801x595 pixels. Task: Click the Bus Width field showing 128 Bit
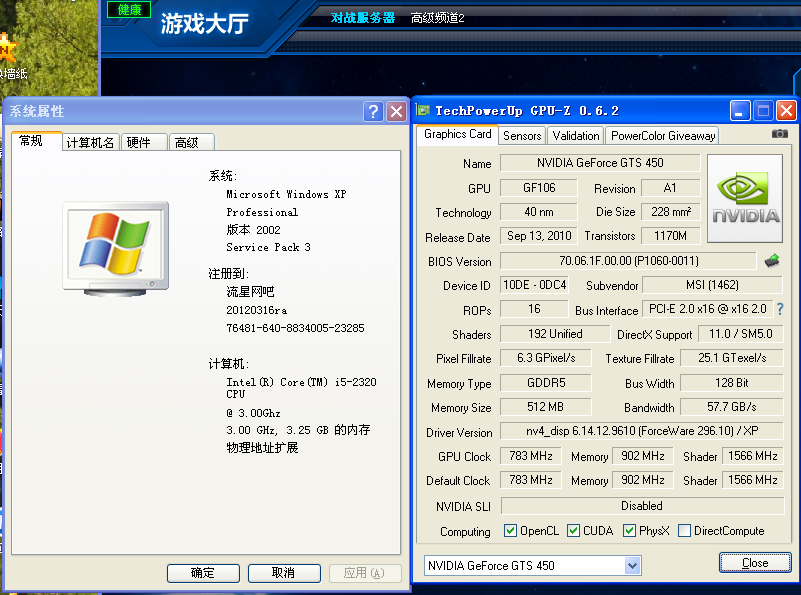(732, 383)
